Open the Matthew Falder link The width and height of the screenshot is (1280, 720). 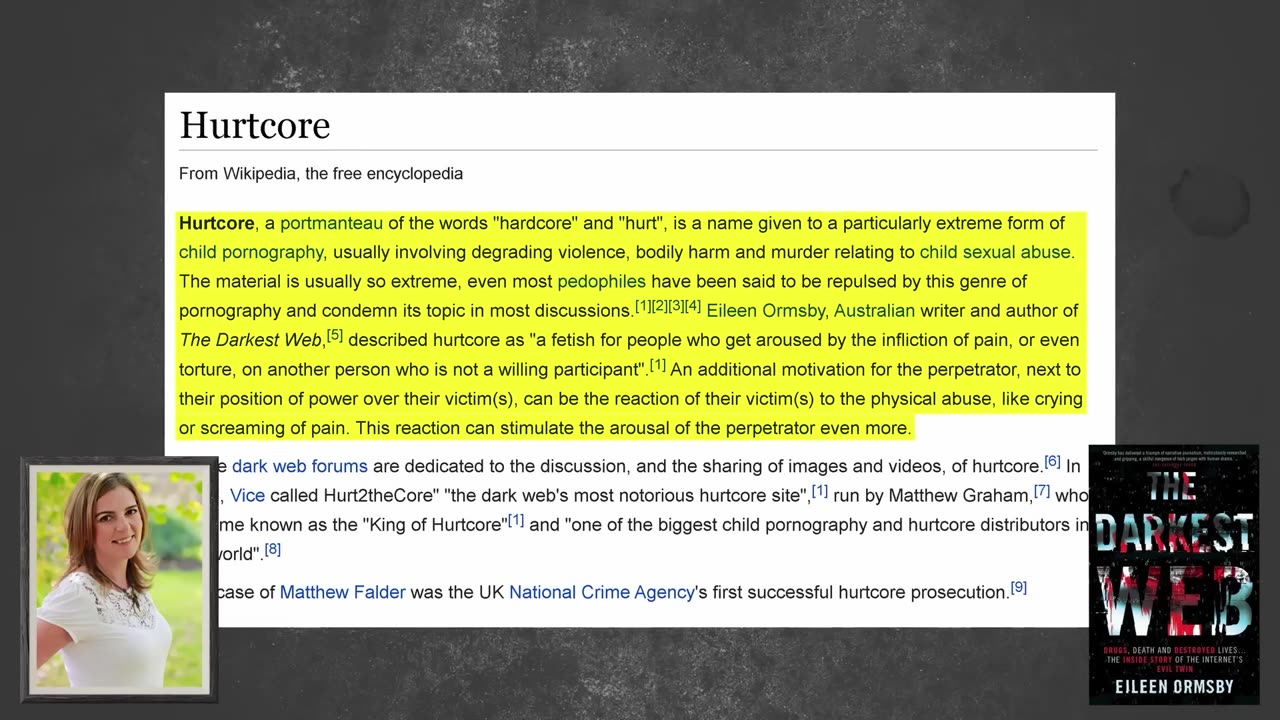(x=342, y=592)
